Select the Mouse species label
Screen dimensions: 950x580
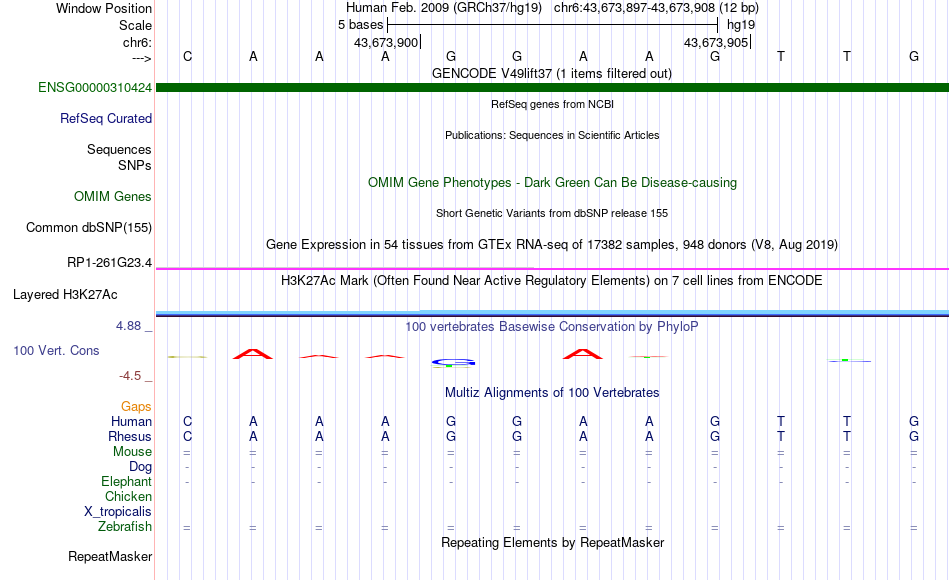point(132,452)
